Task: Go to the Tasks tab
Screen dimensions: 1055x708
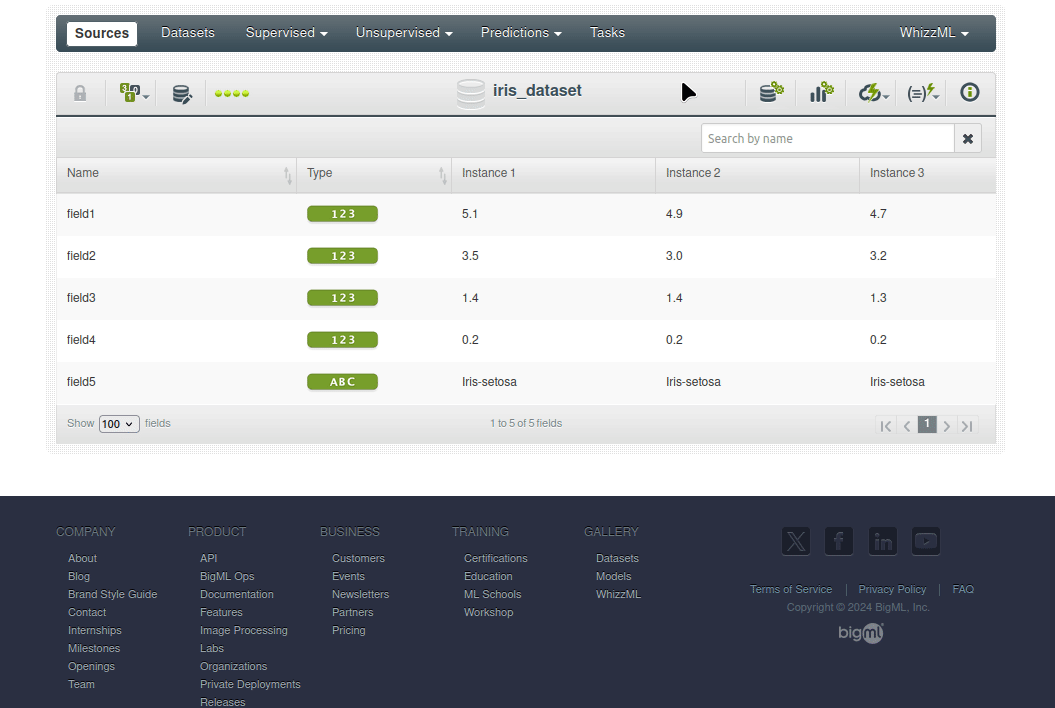Action: coord(607,33)
